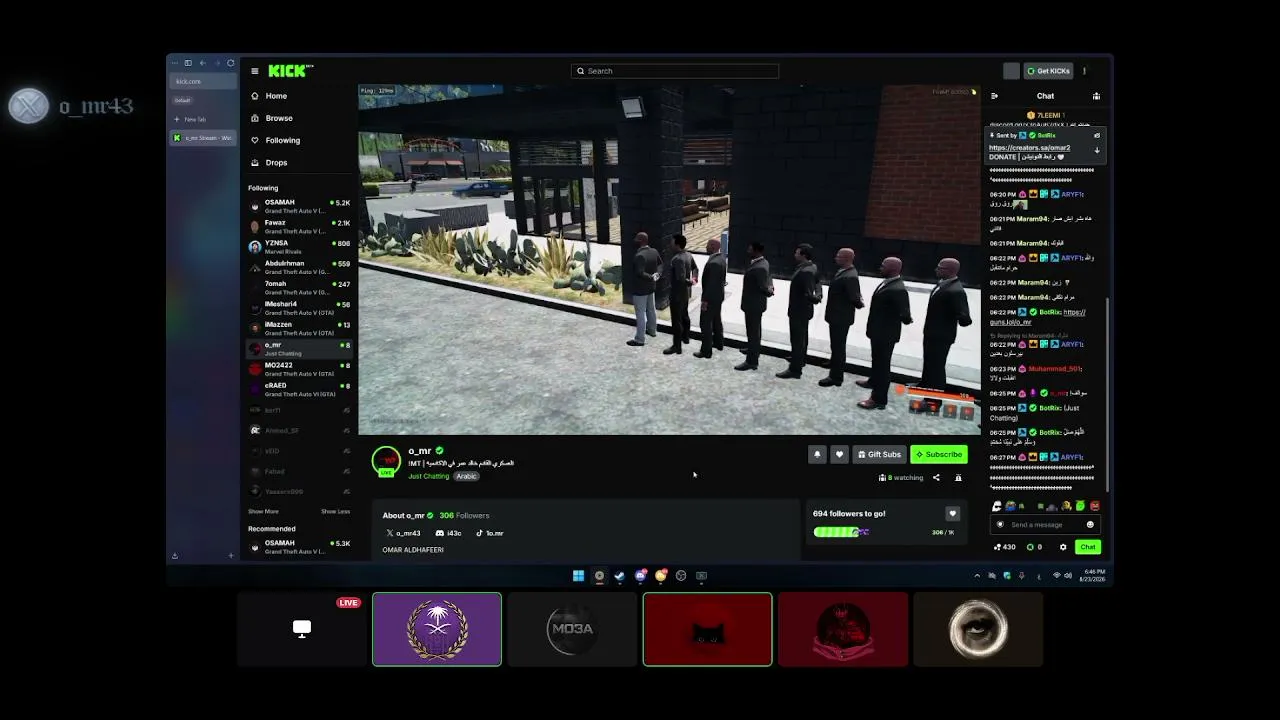
Task: Open the Just Chatting category link
Action: (429, 476)
